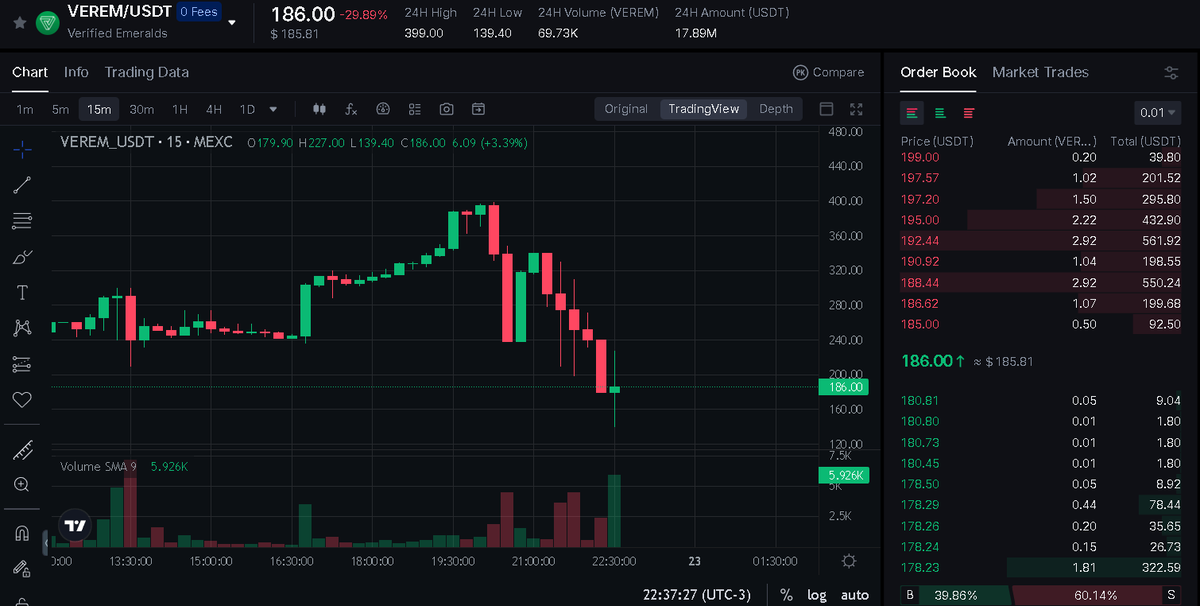Open the Fibonacci retracement tool
The width and height of the screenshot is (1200, 606).
(22, 221)
